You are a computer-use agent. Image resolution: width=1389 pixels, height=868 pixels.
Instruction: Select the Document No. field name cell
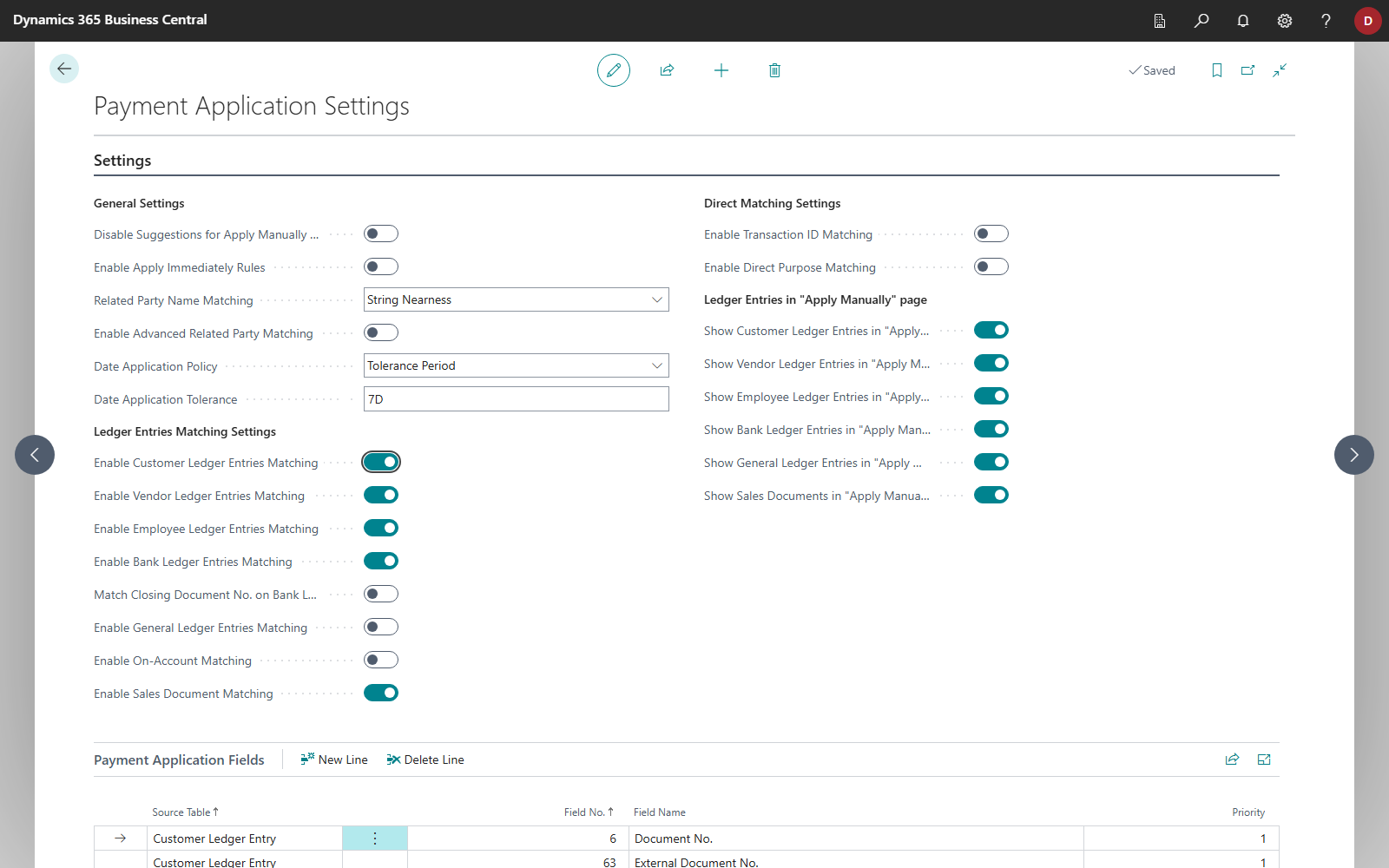856,838
